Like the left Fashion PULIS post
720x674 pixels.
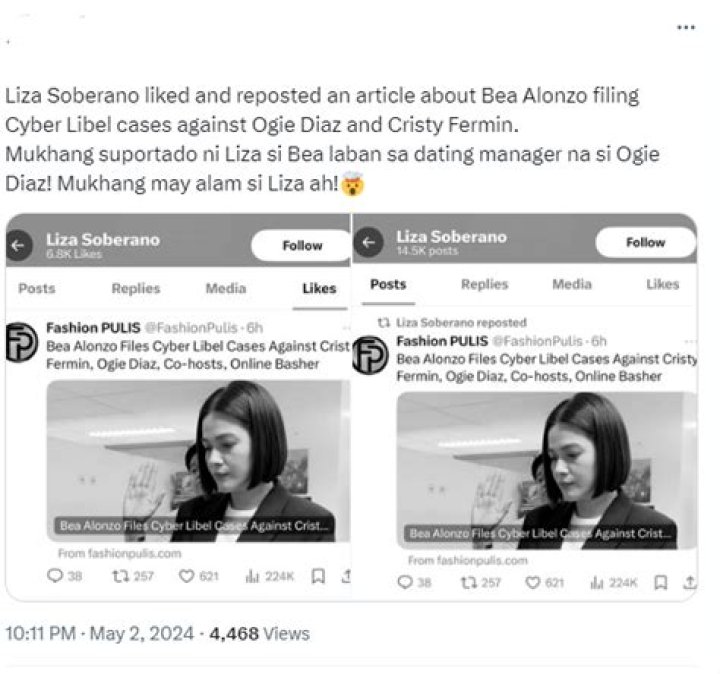(186, 576)
